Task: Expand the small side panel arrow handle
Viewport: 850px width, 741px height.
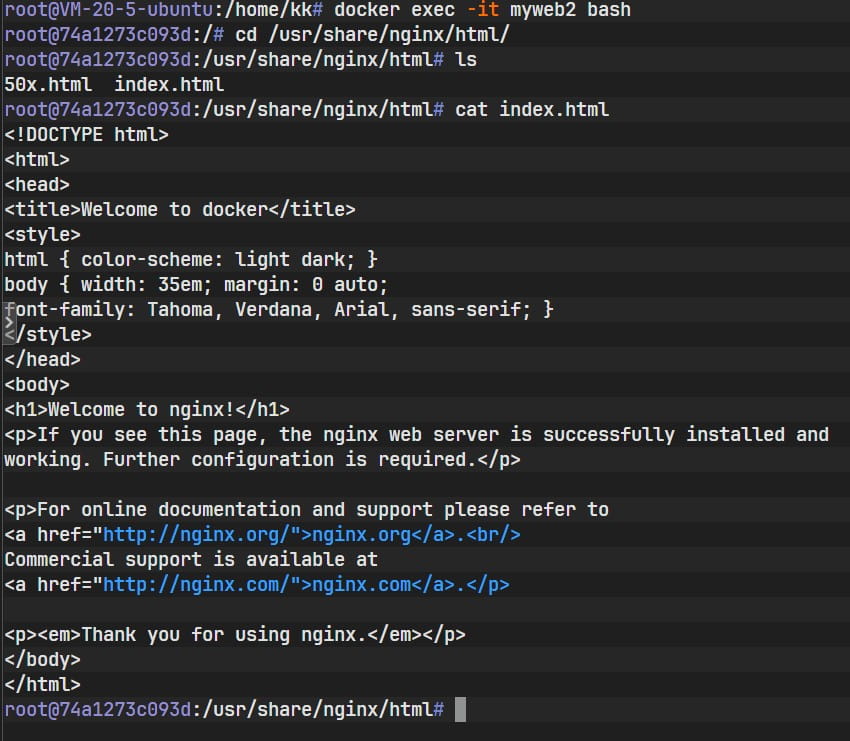Action: 9,322
